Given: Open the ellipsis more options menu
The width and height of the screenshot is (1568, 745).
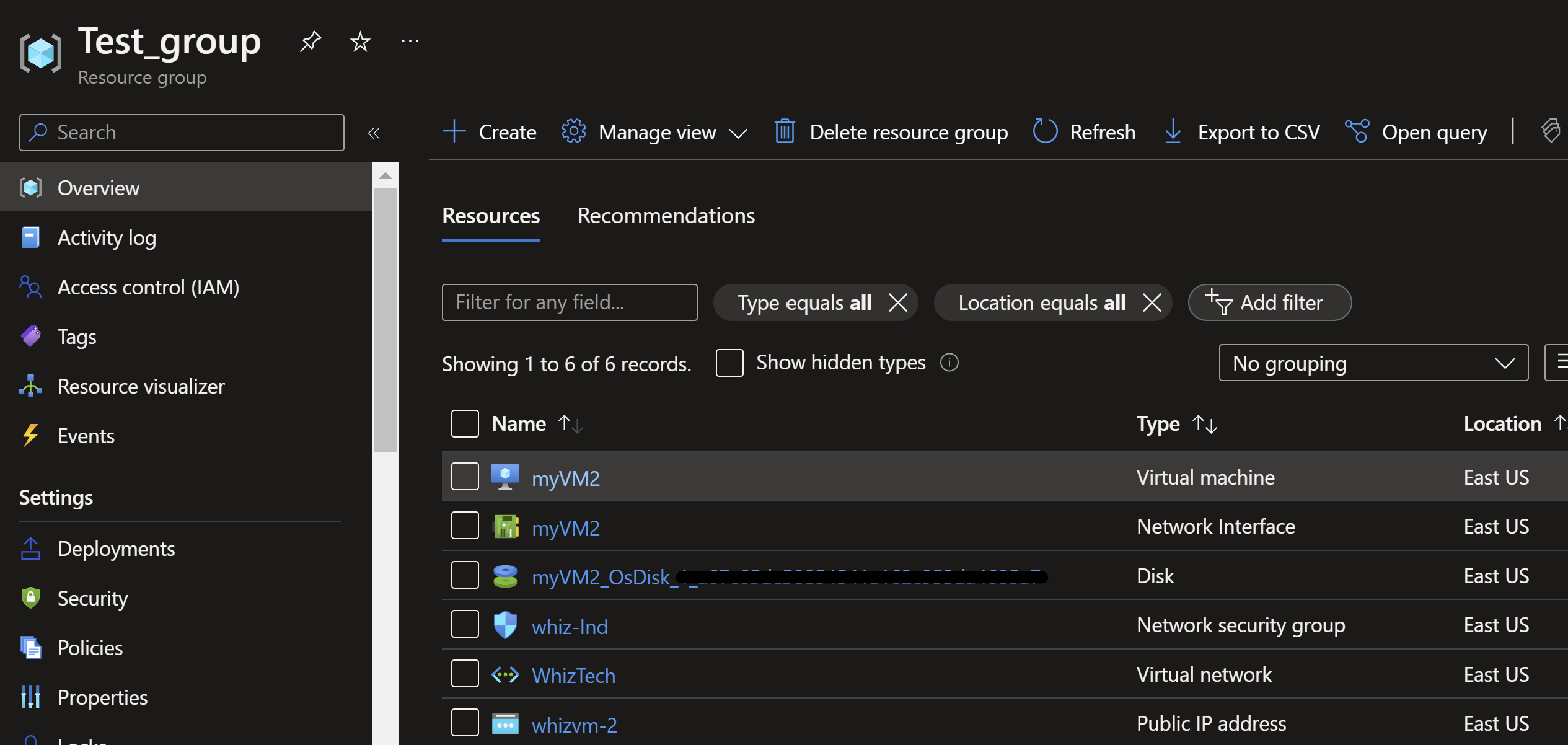Looking at the screenshot, I should point(410,42).
